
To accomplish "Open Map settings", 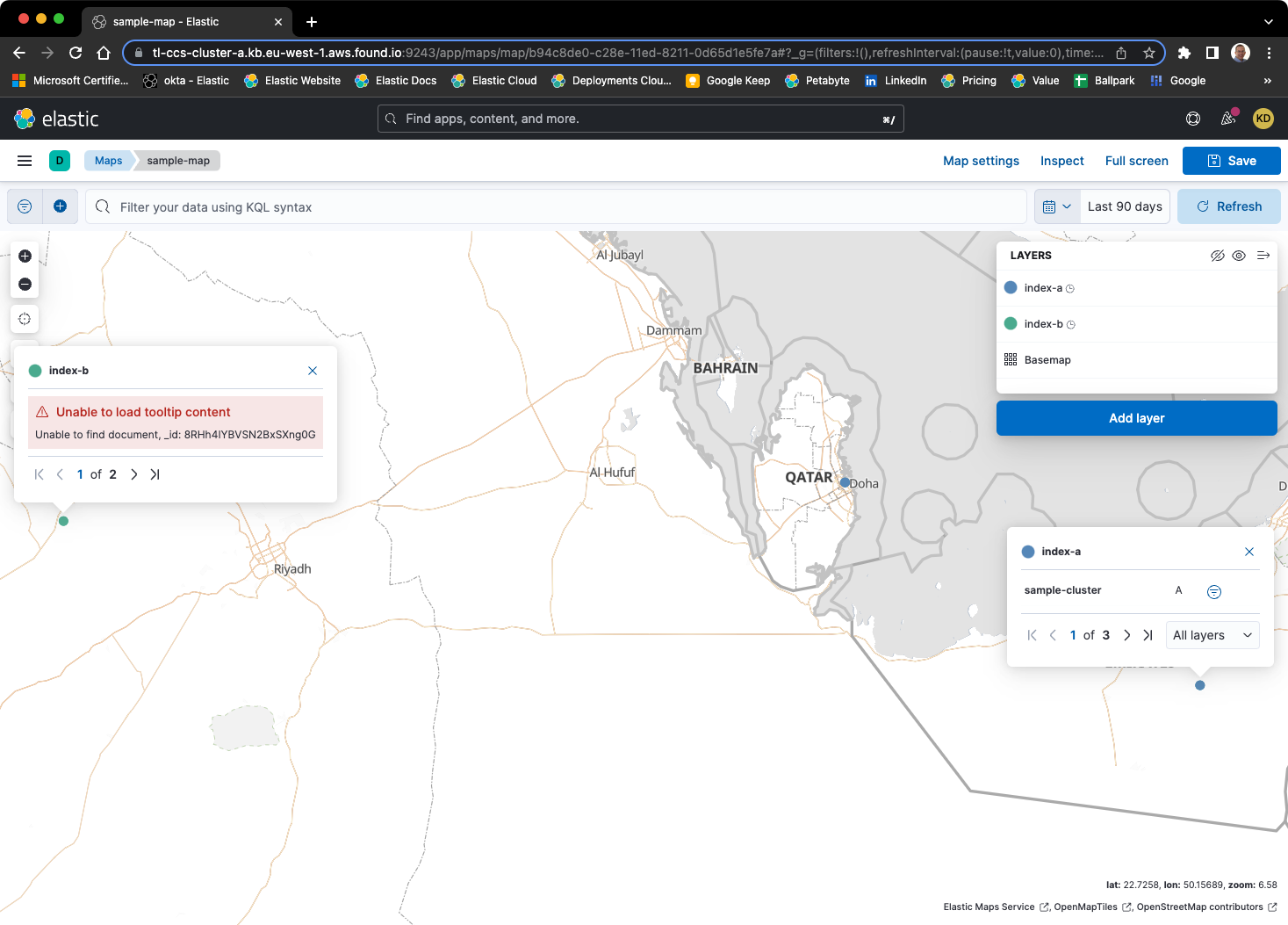I will (981, 161).
